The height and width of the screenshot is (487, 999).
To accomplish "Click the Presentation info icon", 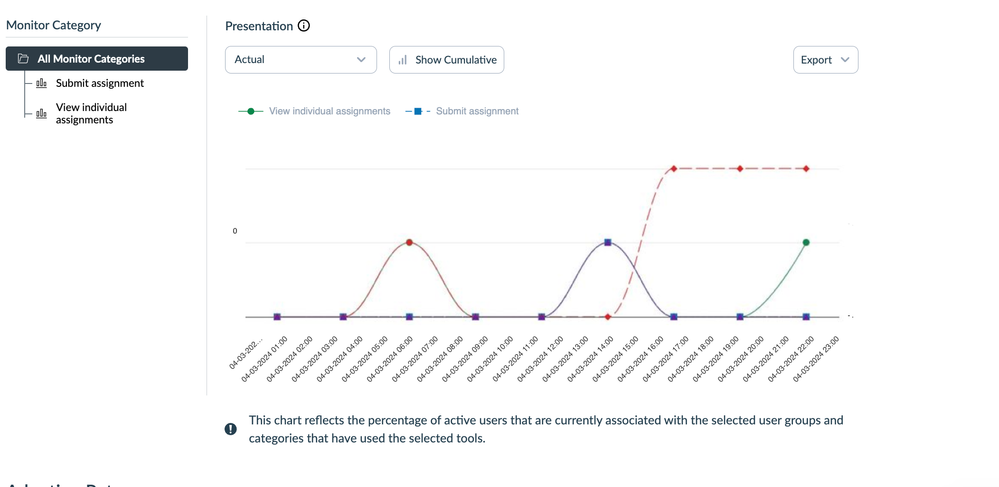I will [x=304, y=26].
